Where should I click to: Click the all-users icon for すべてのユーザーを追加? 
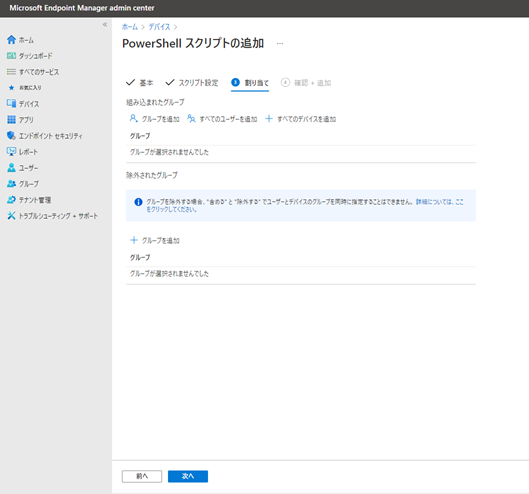pyautogui.click(x=191, y=118)
